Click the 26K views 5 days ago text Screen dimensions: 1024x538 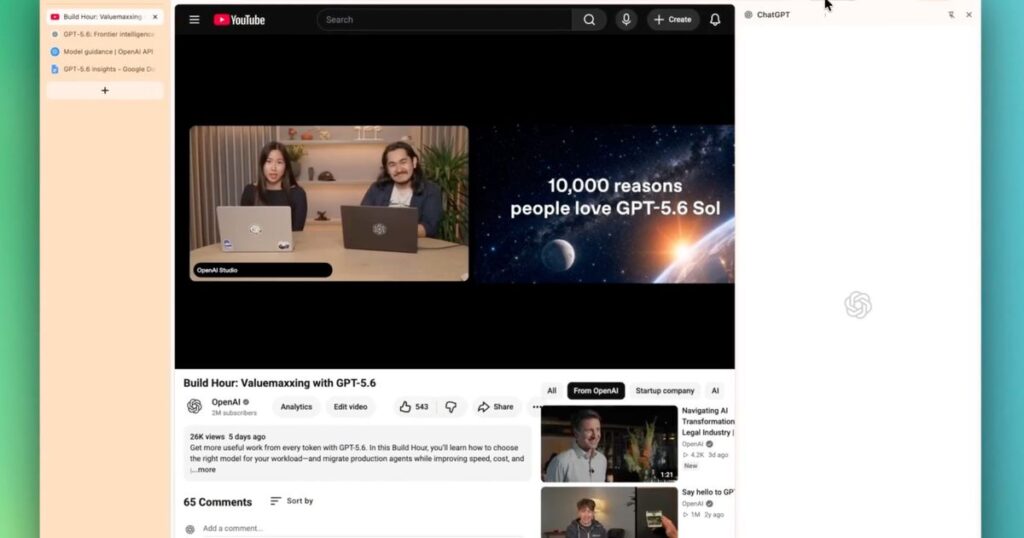pos(227,436)
